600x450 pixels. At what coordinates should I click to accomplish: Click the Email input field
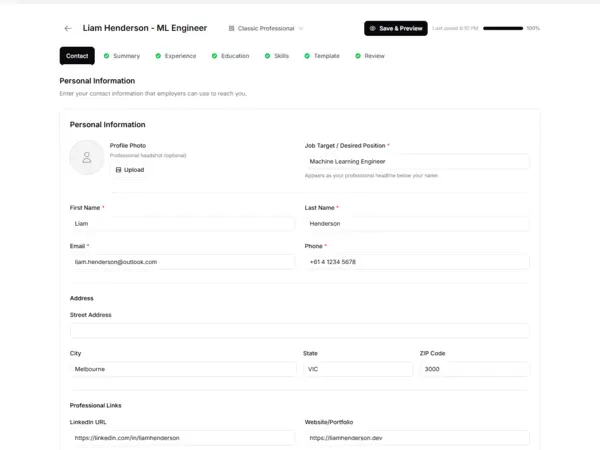(x=182, y=262)
